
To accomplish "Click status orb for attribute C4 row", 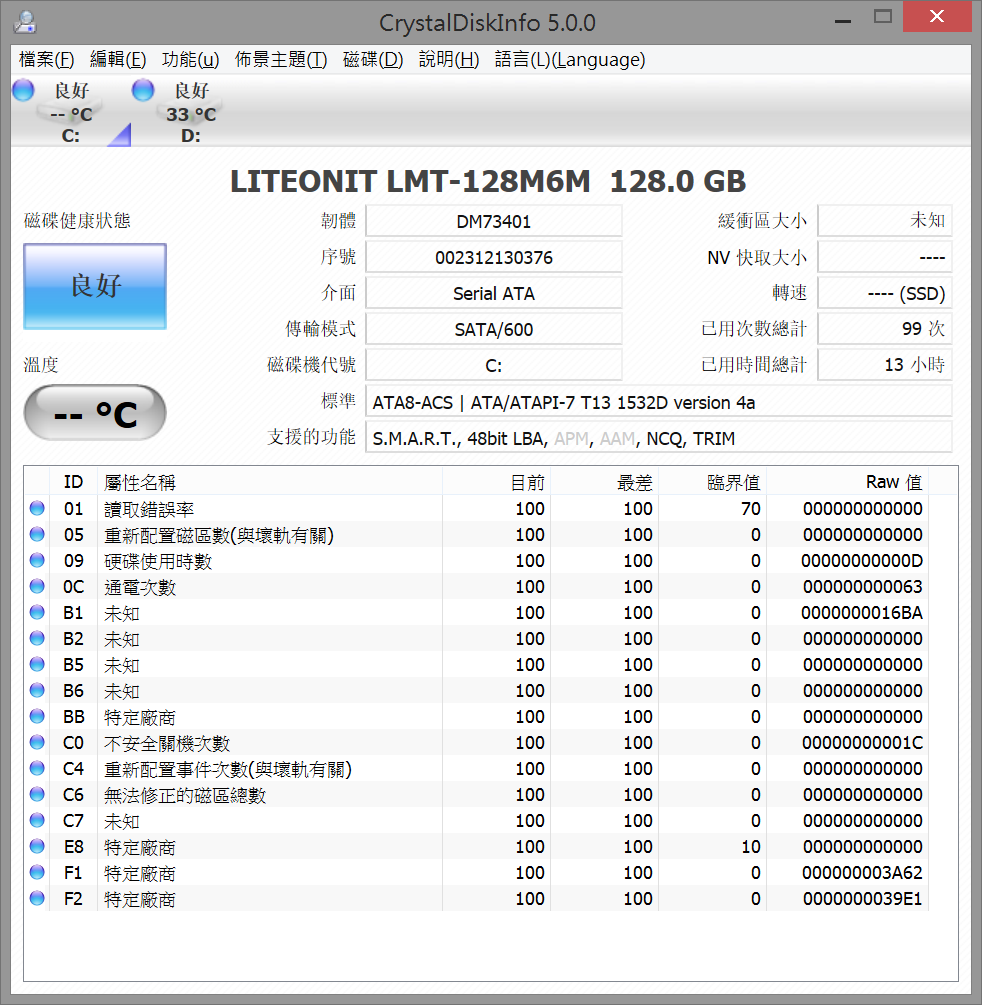I will pos(37,768).
